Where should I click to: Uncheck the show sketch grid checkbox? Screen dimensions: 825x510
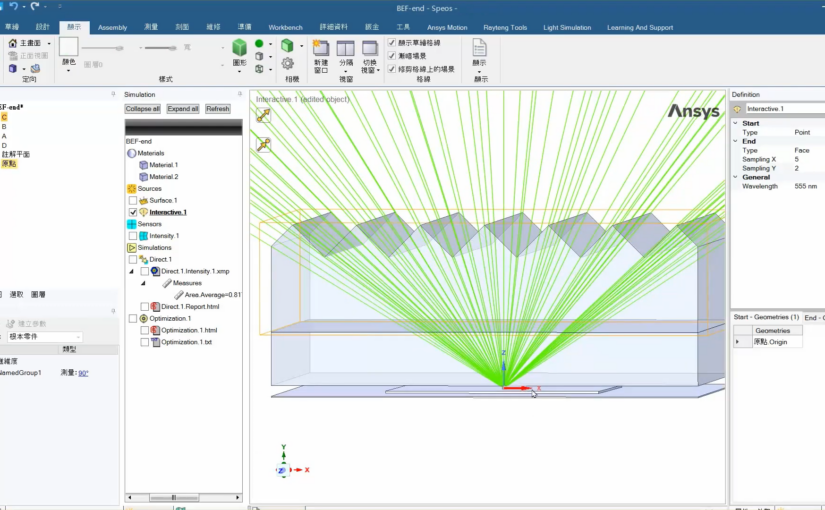(391, 42)
